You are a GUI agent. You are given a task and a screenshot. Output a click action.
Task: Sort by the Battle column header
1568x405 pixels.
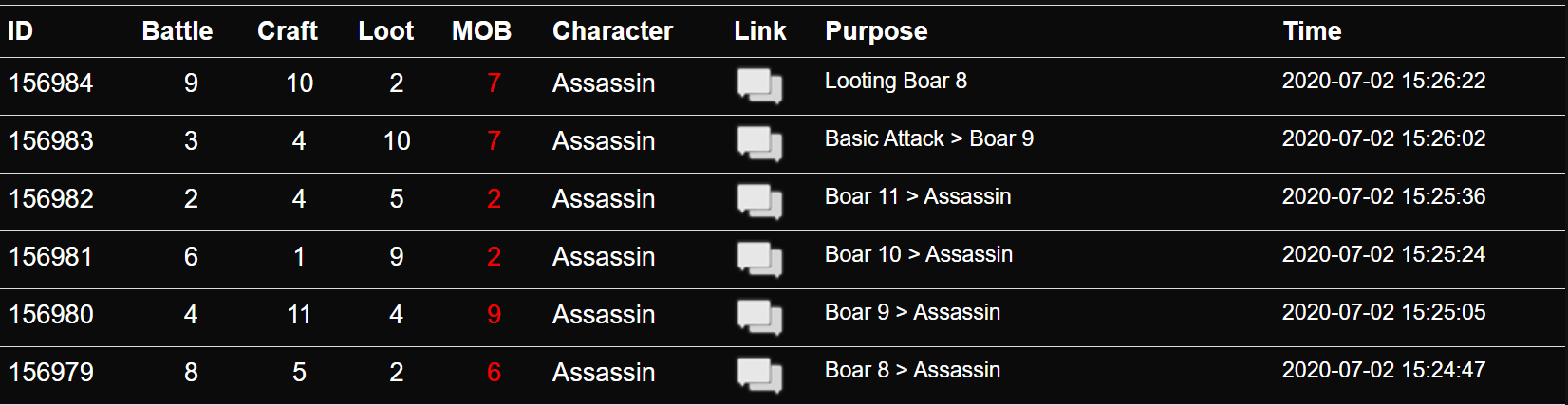177,31
